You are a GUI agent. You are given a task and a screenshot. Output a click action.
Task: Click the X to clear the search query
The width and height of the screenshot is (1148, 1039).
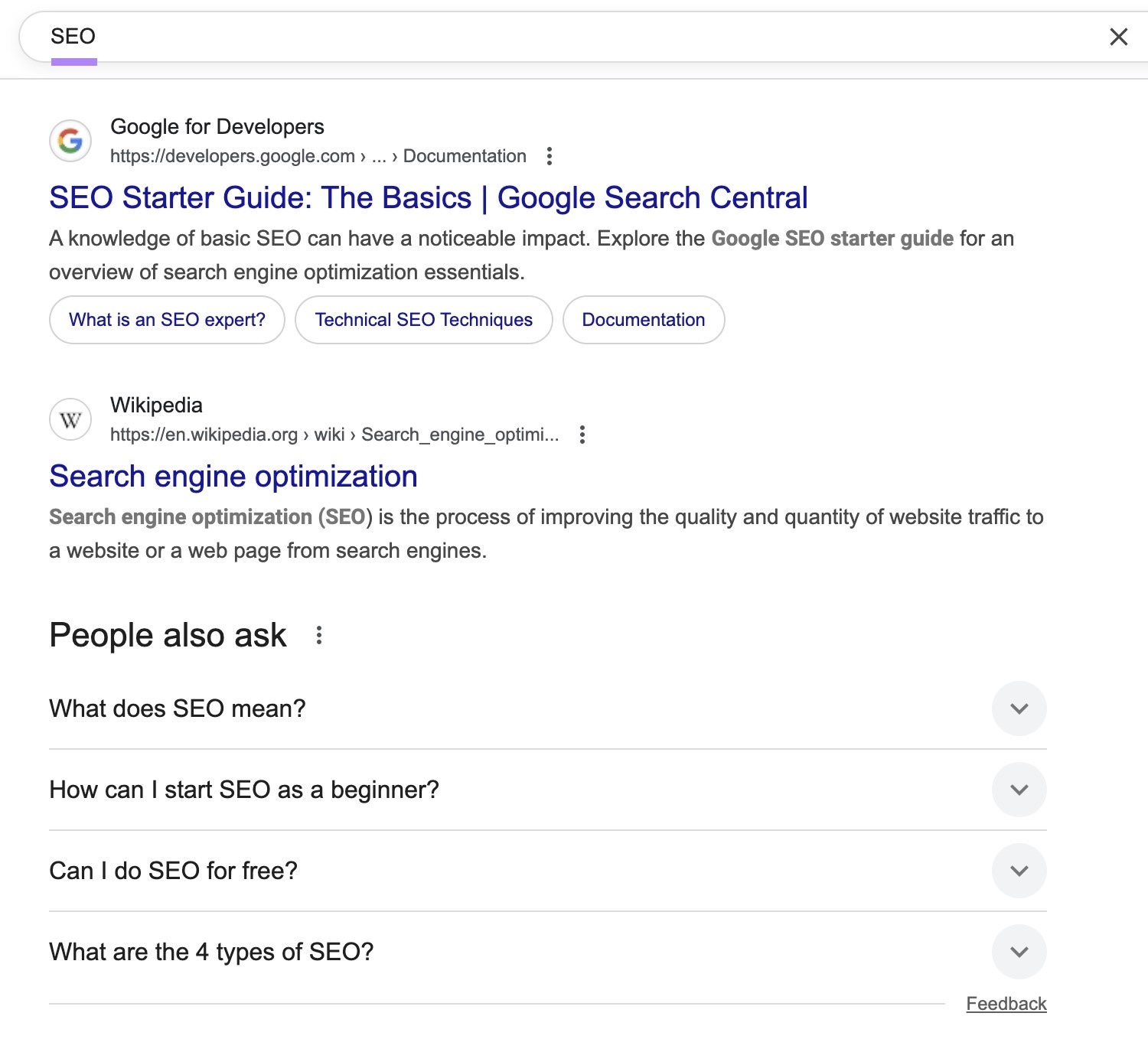pos(1119,36)
